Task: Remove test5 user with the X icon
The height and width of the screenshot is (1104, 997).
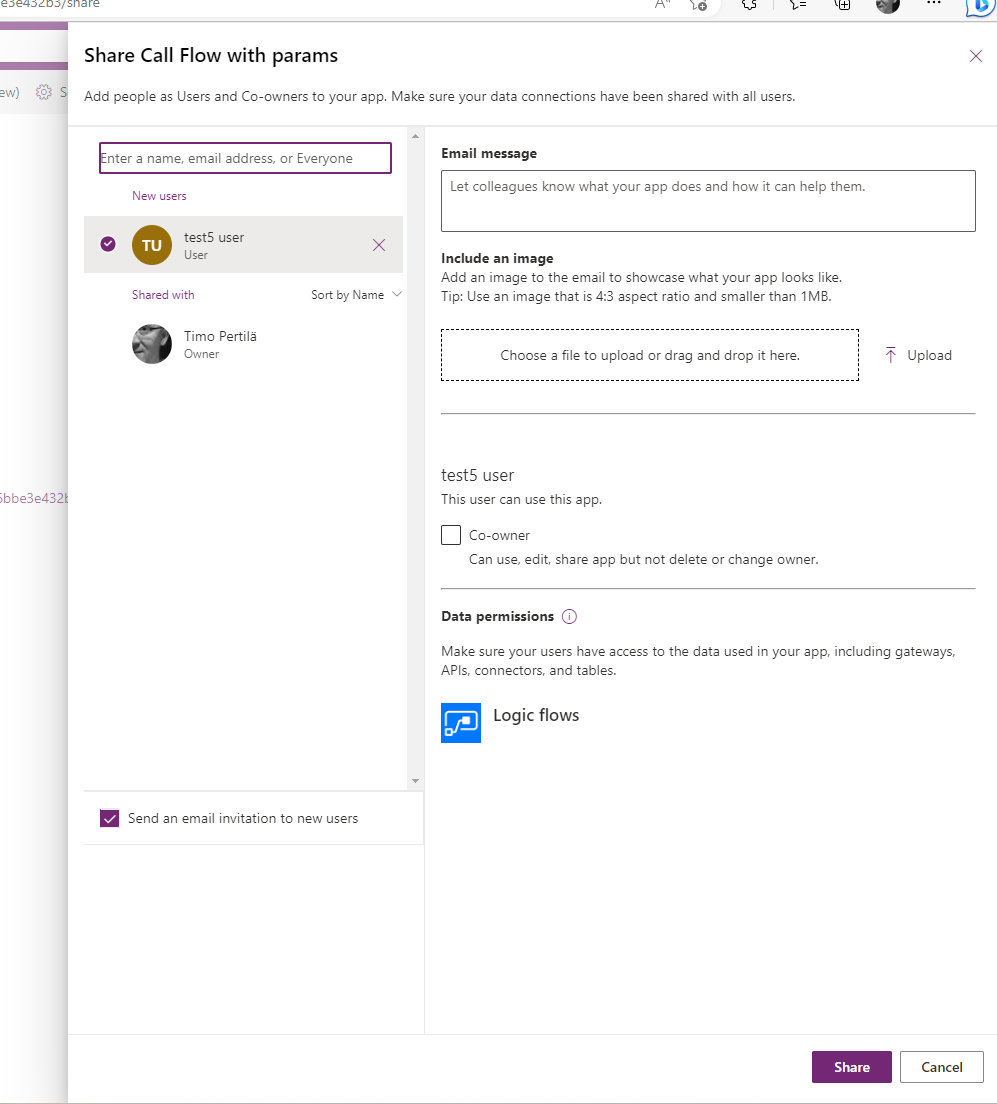Action: [379, 245]
